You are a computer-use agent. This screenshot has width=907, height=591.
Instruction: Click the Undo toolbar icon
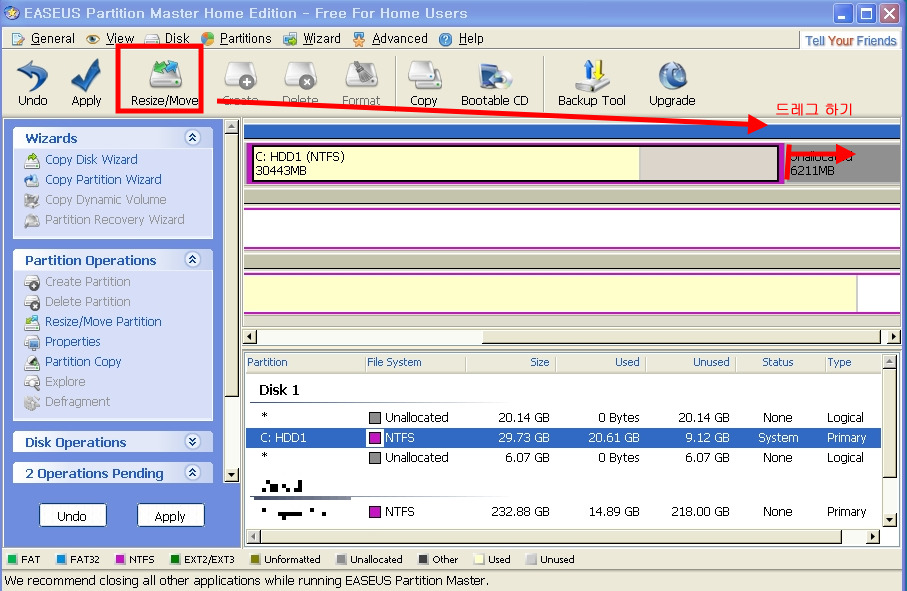[x=33, y=82]
